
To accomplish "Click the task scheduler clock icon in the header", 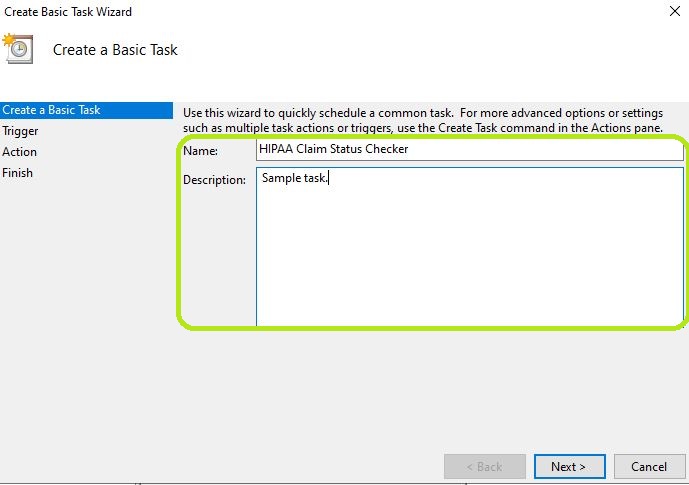I will (18, 49).
